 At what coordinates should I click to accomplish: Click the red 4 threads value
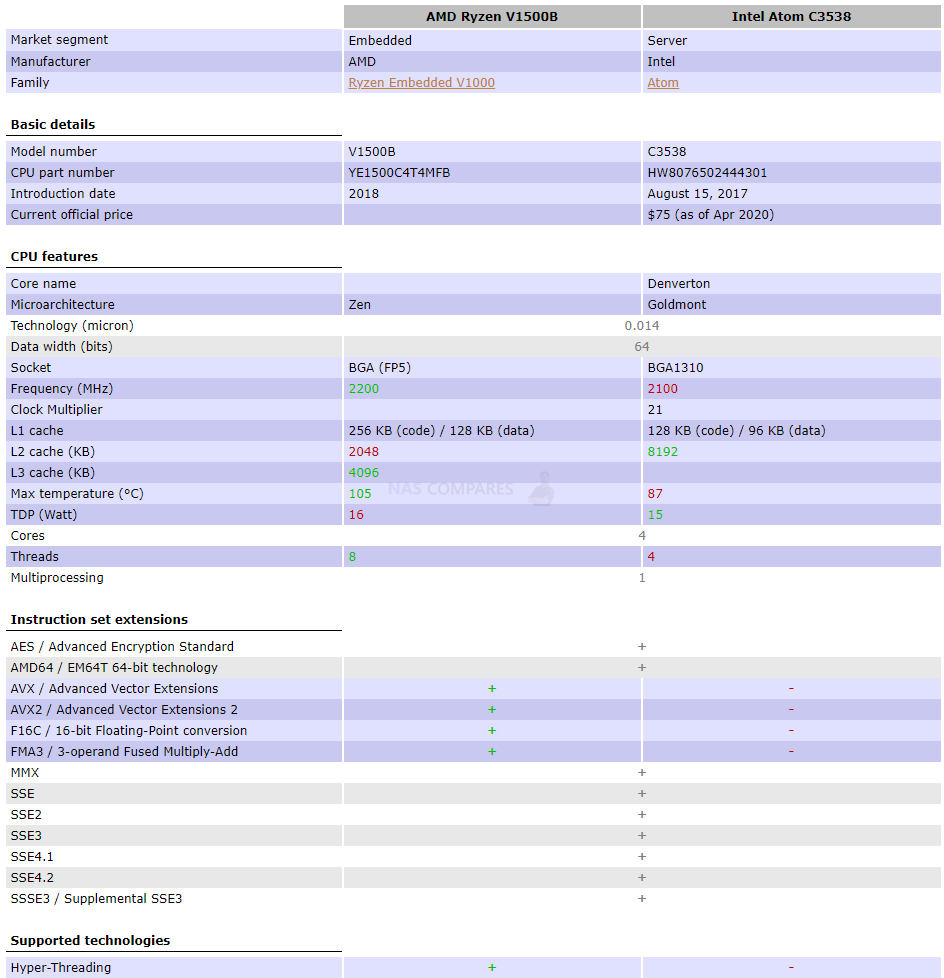(651, 556)
